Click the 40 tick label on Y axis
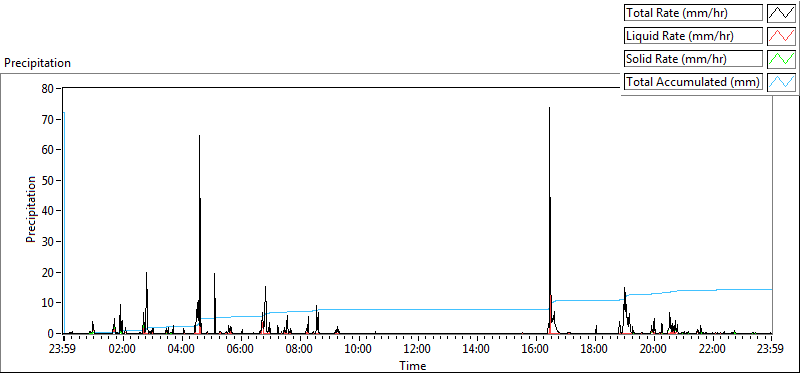 pos(47,211)
